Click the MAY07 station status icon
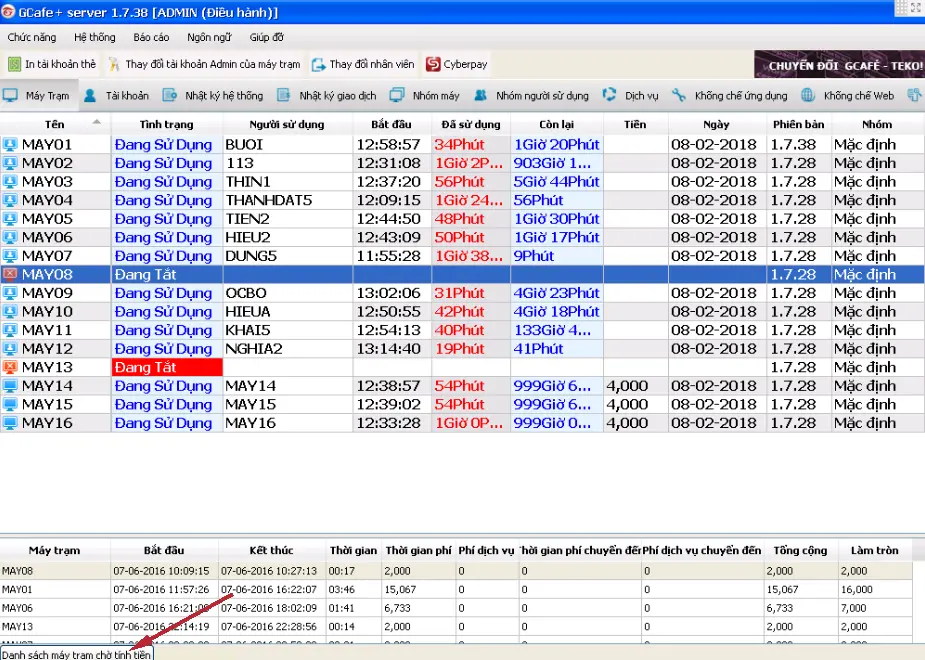The height and width of the screenshot is (660, 925). 10,256
